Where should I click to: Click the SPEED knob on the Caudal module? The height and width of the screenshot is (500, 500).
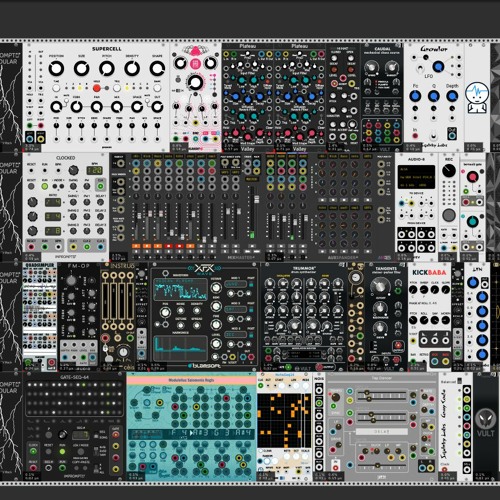coord(371,68)
